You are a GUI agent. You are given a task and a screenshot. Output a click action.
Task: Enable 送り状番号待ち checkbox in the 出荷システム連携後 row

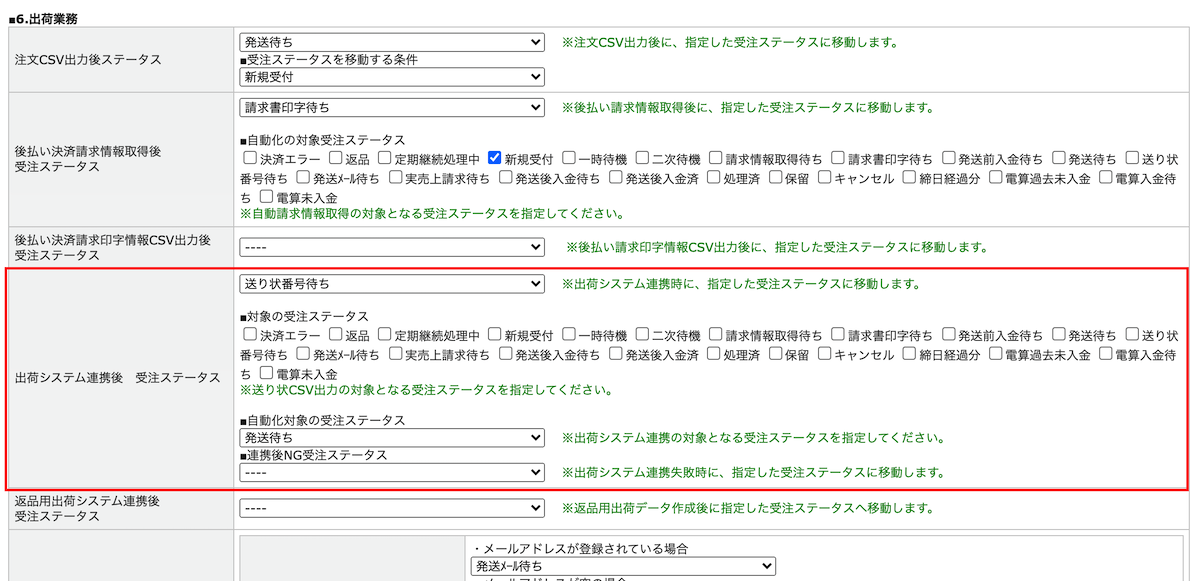point(1133,334)
